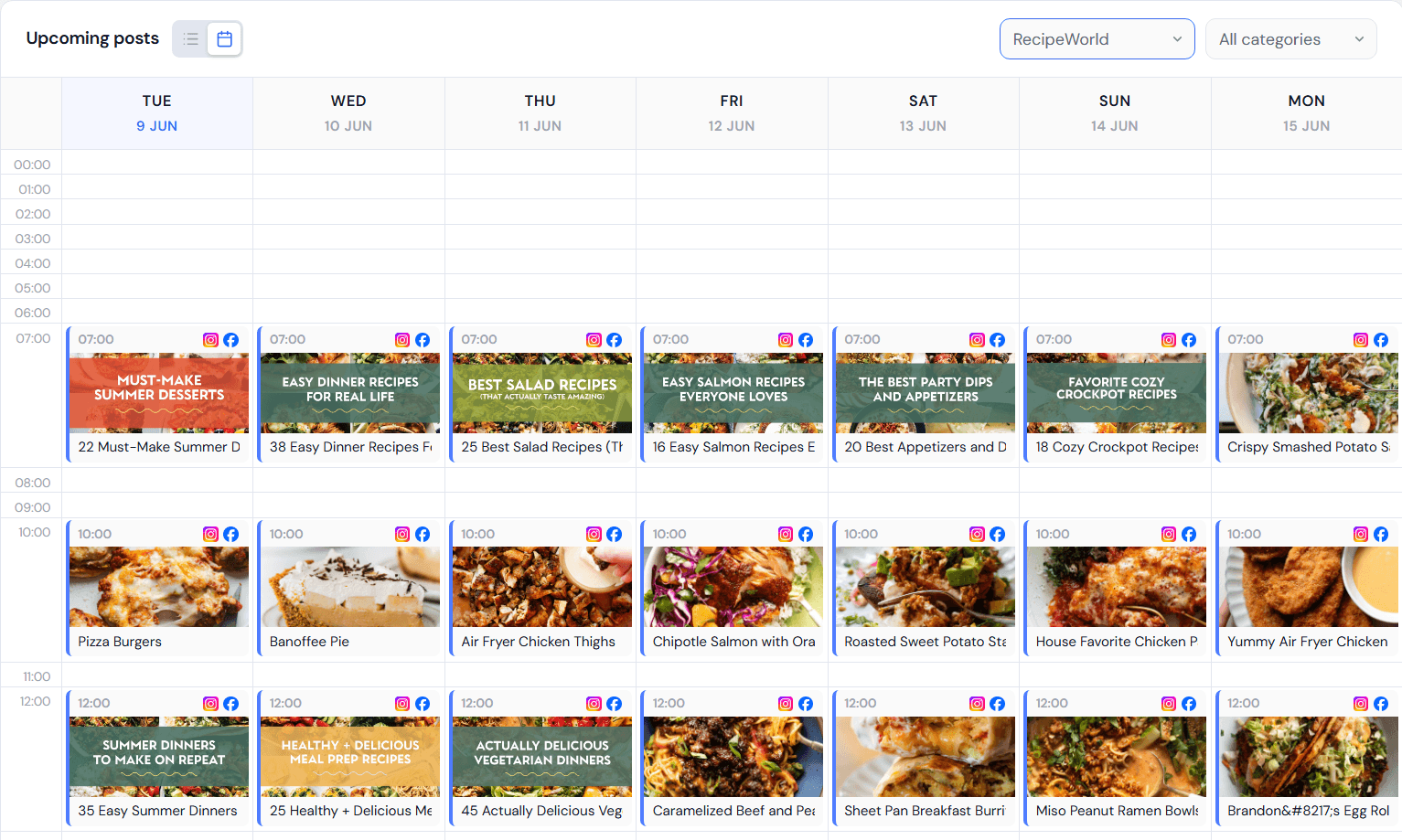
Task: Click Facebook icon on Yummy Air Fryer Chicken post
Action: pos(1381,535)
